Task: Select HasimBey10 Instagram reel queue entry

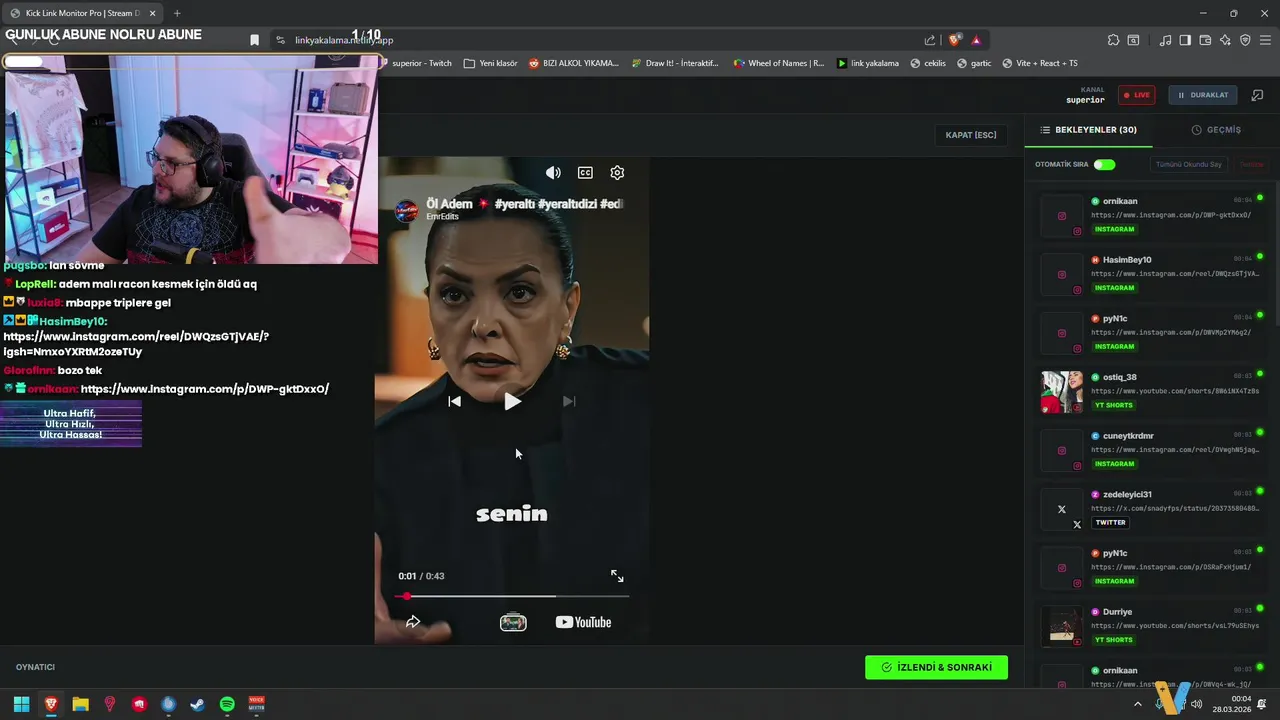Action: [1152, 274]
